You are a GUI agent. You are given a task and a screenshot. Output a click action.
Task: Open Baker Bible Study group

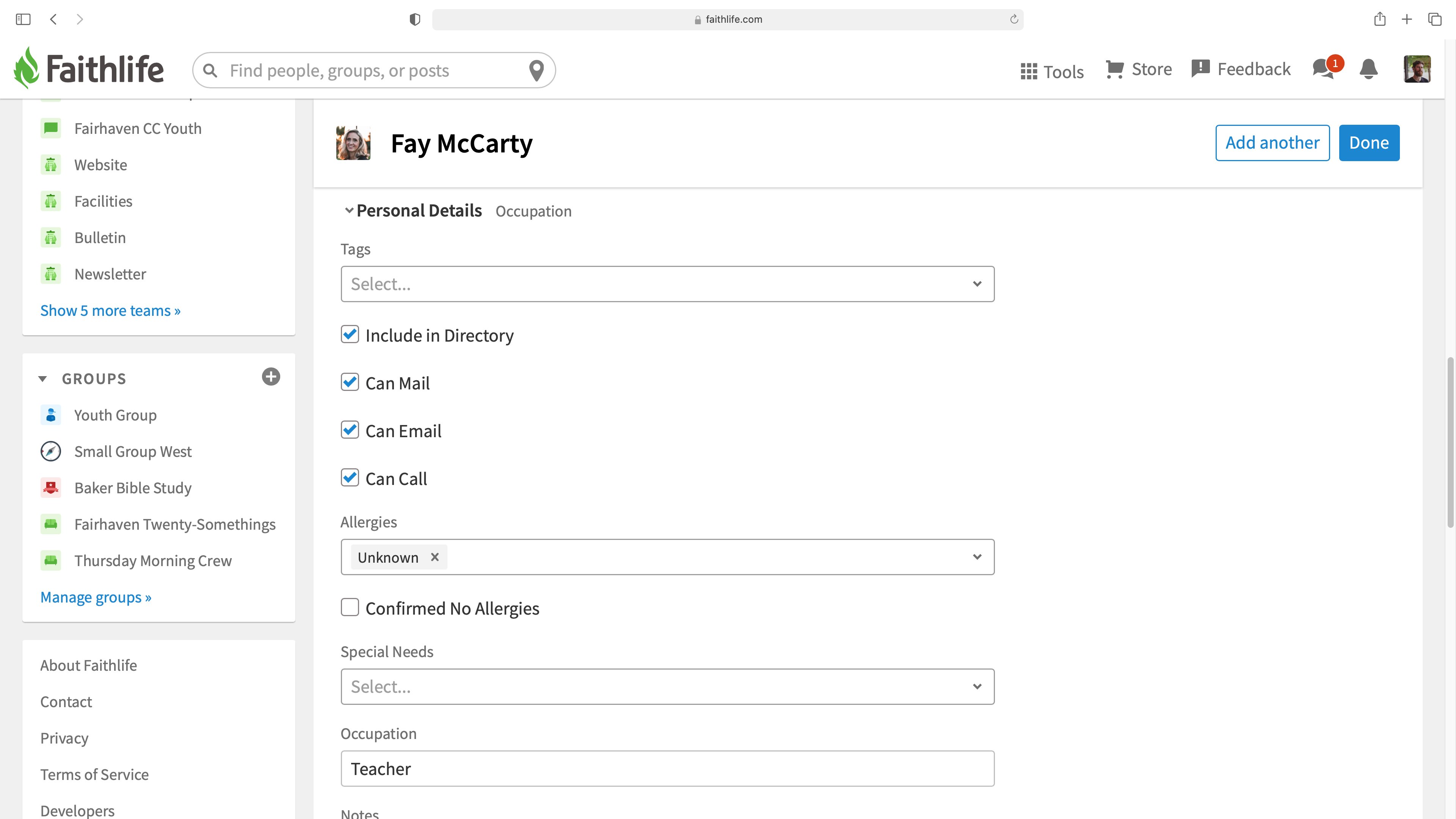tap(133, 488)
